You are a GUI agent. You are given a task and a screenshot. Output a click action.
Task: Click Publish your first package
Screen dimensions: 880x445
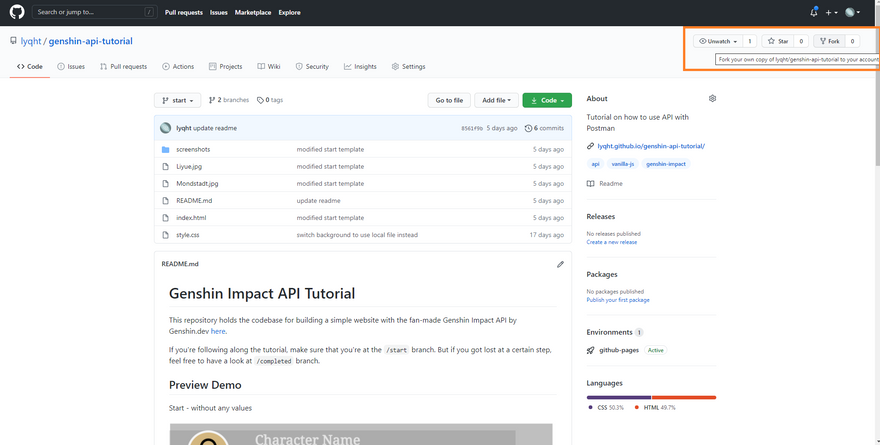(x=618, y=300)
